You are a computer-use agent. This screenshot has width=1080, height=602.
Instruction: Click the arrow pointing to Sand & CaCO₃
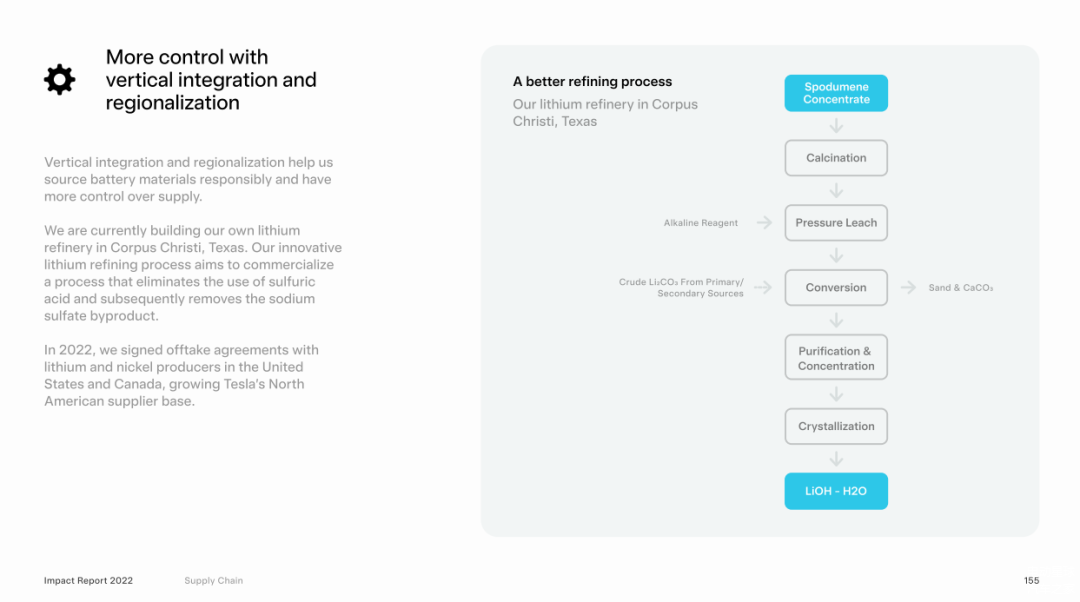(x=908, y=288)
